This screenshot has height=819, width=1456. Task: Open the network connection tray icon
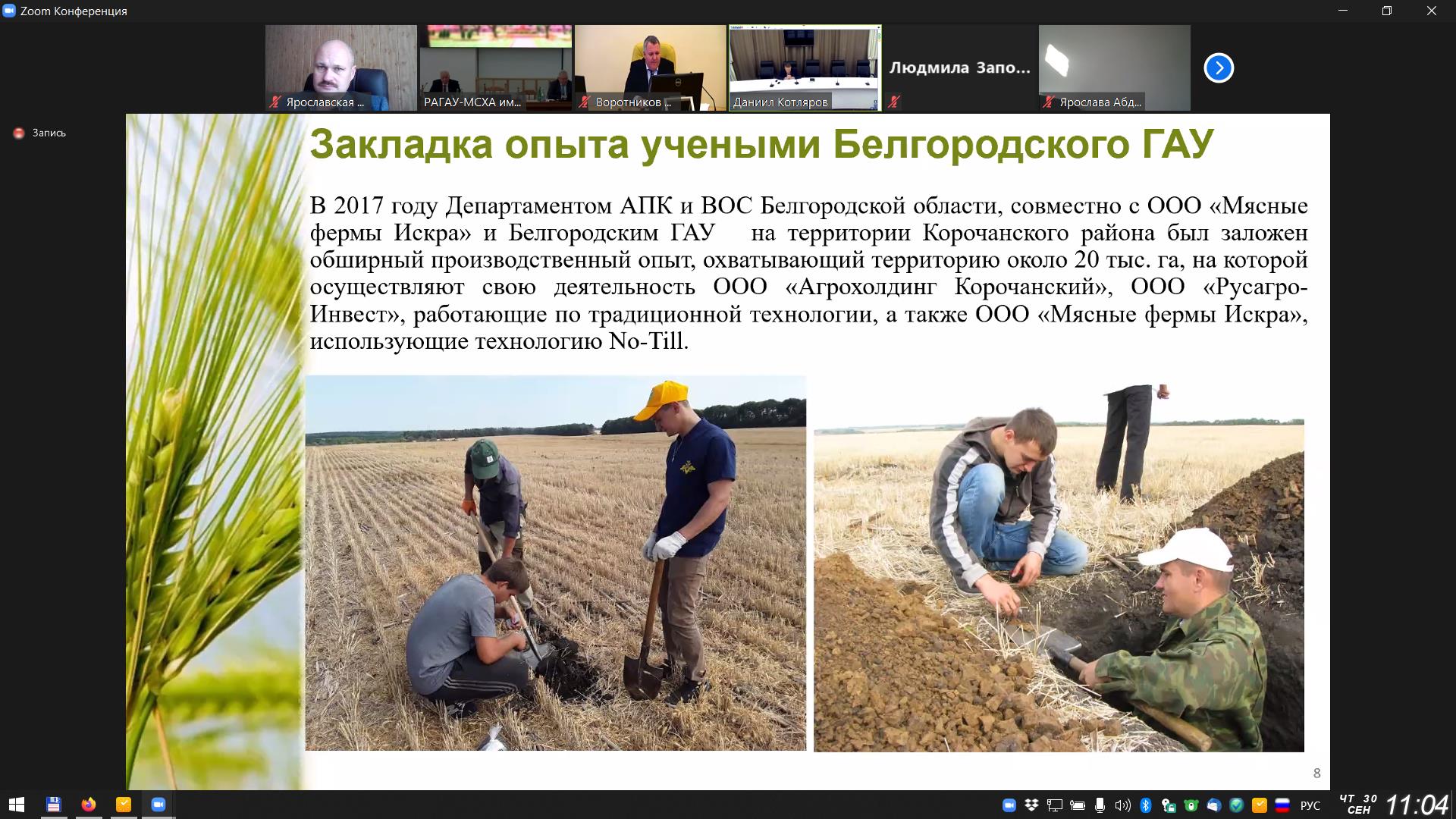coord(1054,805)
